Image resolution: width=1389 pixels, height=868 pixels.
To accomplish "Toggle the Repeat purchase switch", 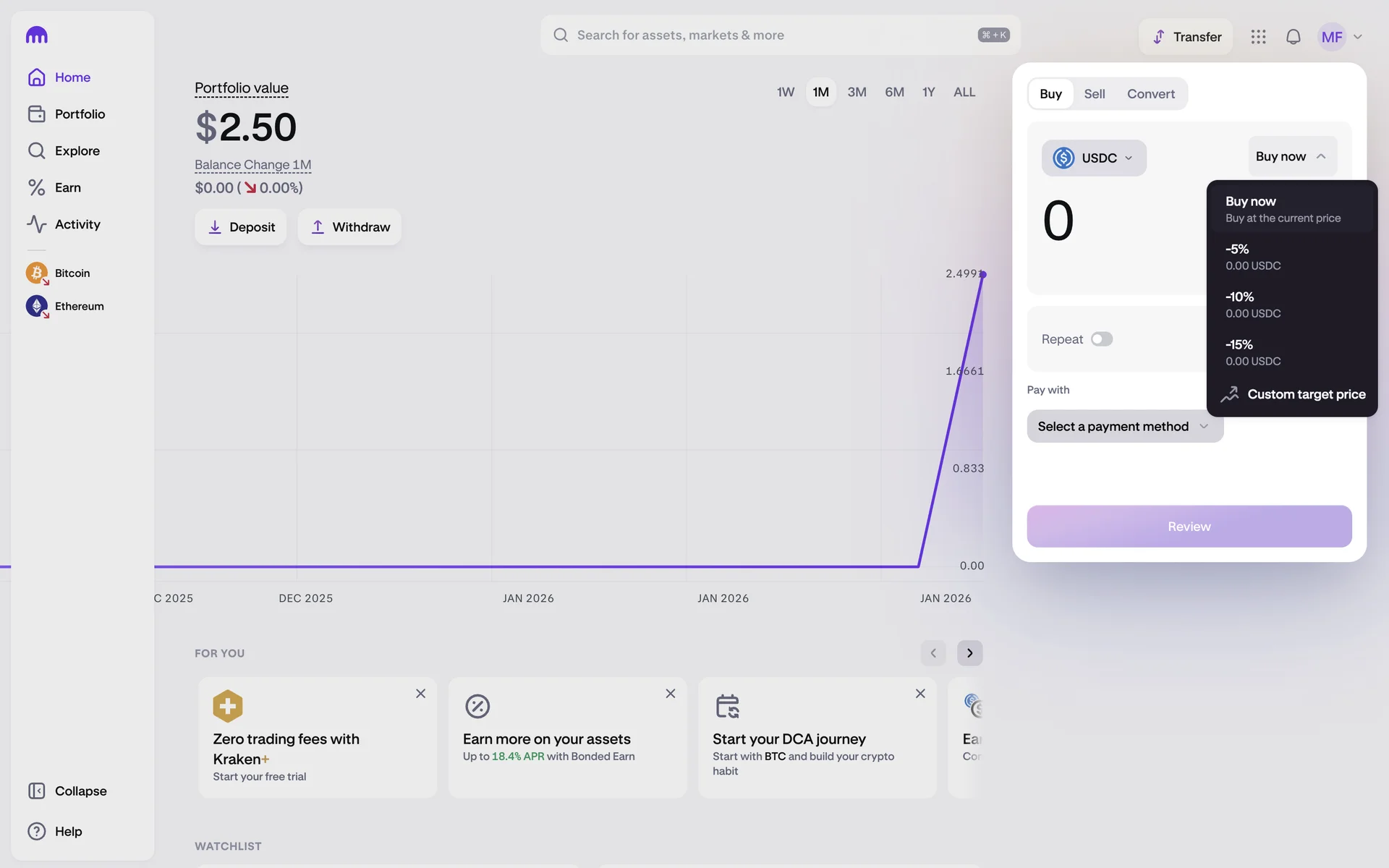I will [1101, 339].
